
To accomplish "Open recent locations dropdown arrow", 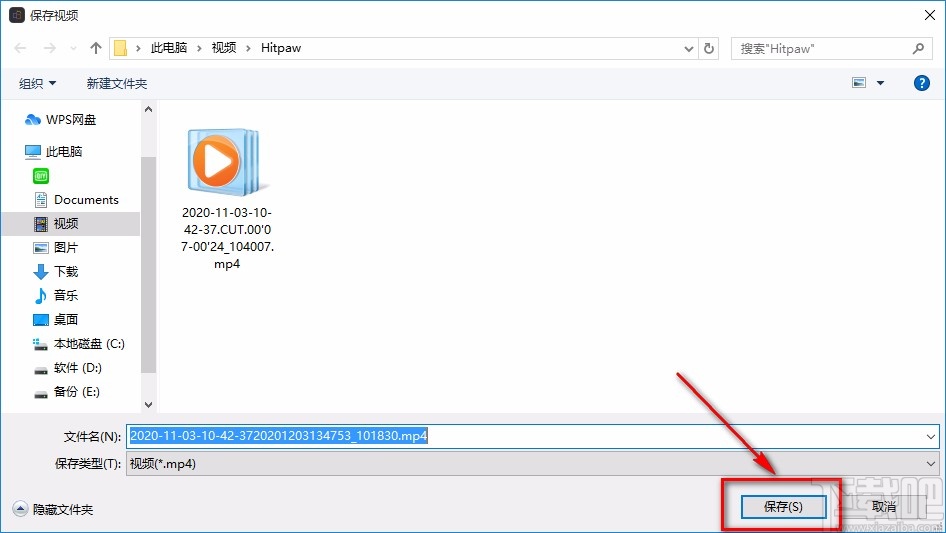I will [73, 48].
